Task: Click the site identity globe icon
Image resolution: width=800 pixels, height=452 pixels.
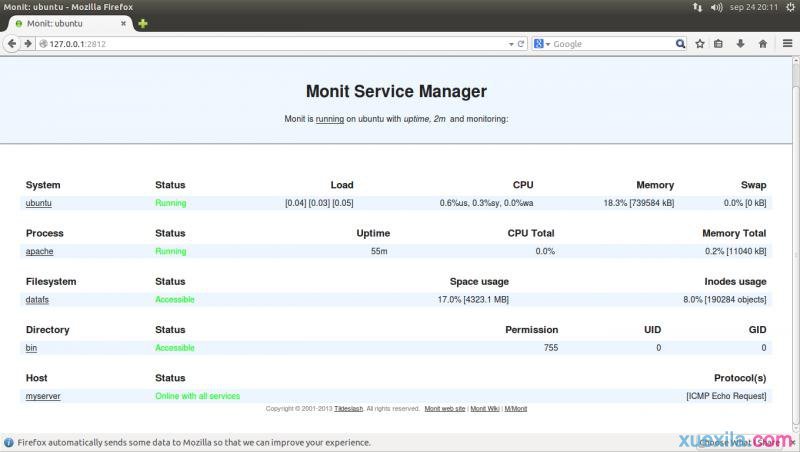Action: (x=43, y=44)
